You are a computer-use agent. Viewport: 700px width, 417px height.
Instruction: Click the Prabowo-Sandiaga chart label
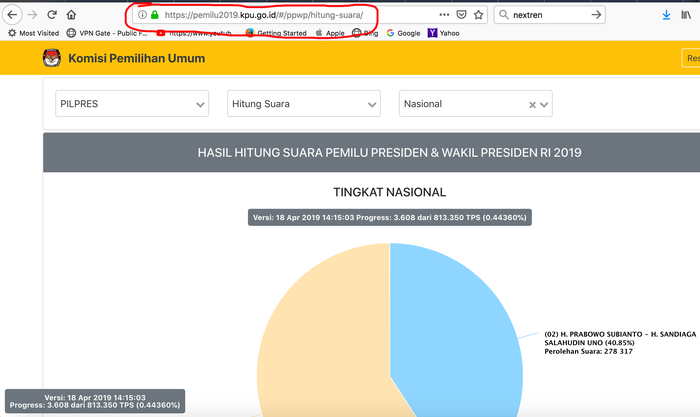click(x=620, y=342)
